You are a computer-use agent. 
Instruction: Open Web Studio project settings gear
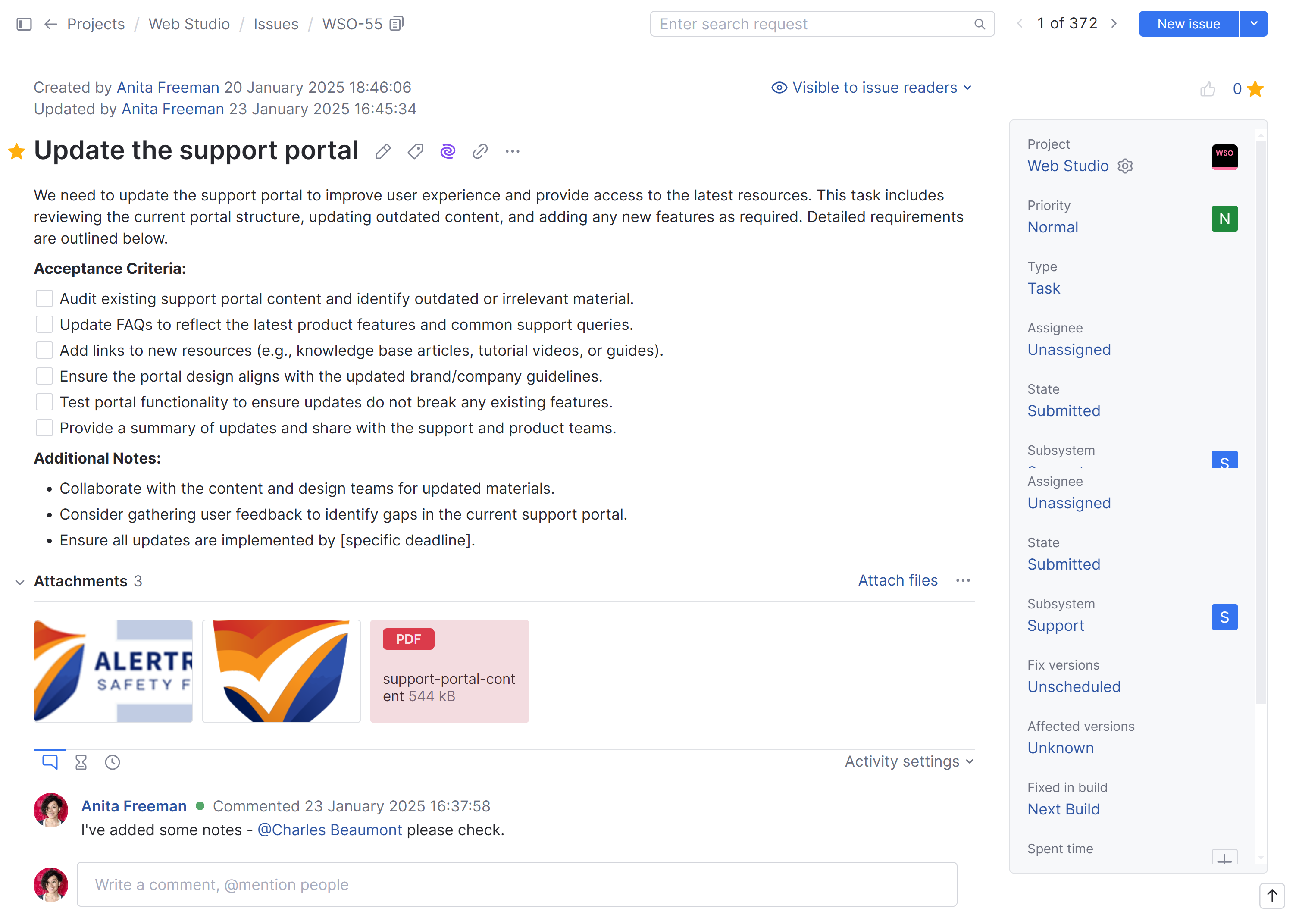pyautogui.click(x=1125, y=166)
